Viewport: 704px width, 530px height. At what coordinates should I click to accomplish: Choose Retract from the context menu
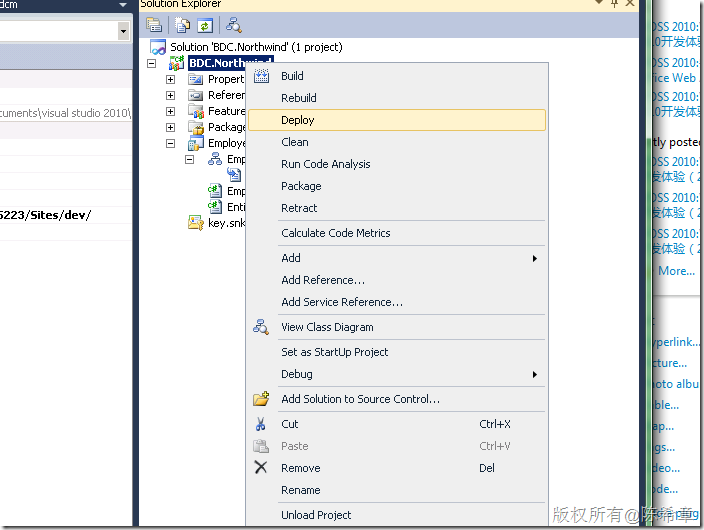click(397, 208)
